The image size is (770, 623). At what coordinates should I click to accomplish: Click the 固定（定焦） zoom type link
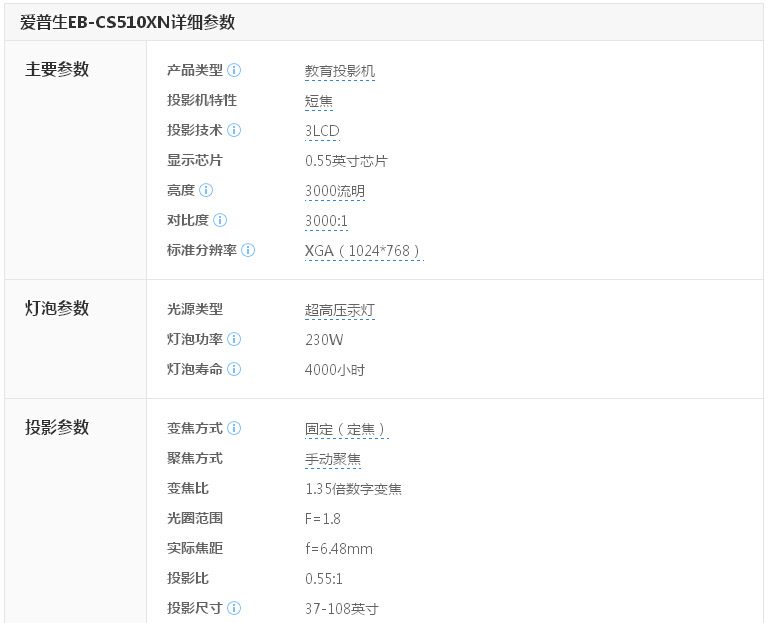click(346, 429)
